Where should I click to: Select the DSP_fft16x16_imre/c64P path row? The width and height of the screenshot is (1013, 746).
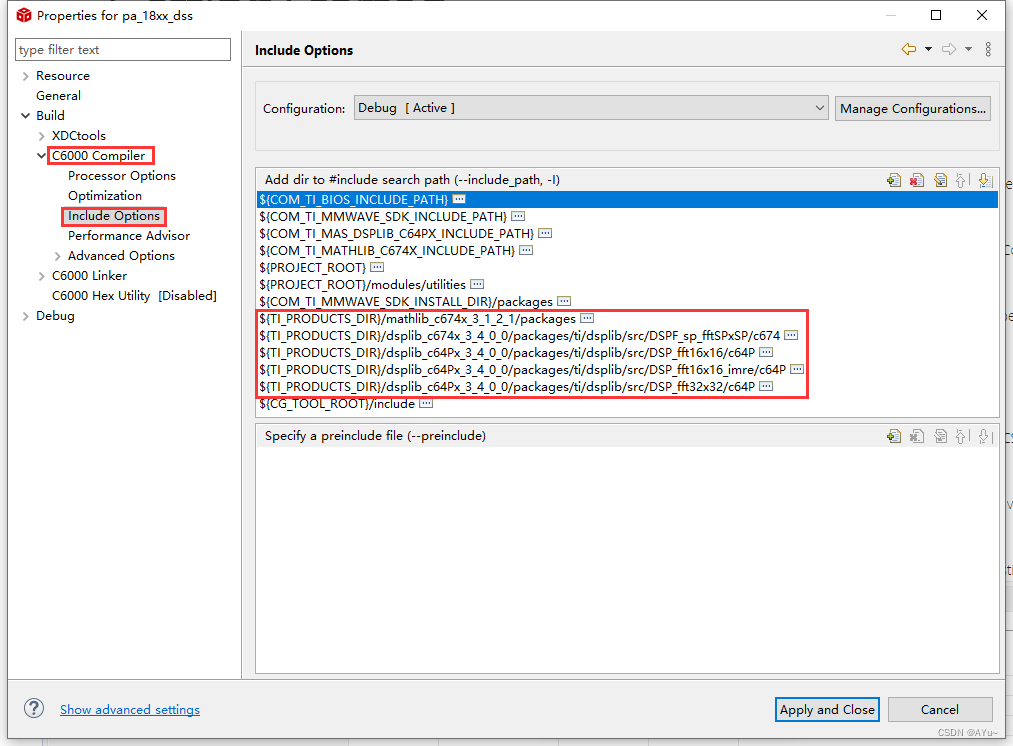tap(627, 369)
